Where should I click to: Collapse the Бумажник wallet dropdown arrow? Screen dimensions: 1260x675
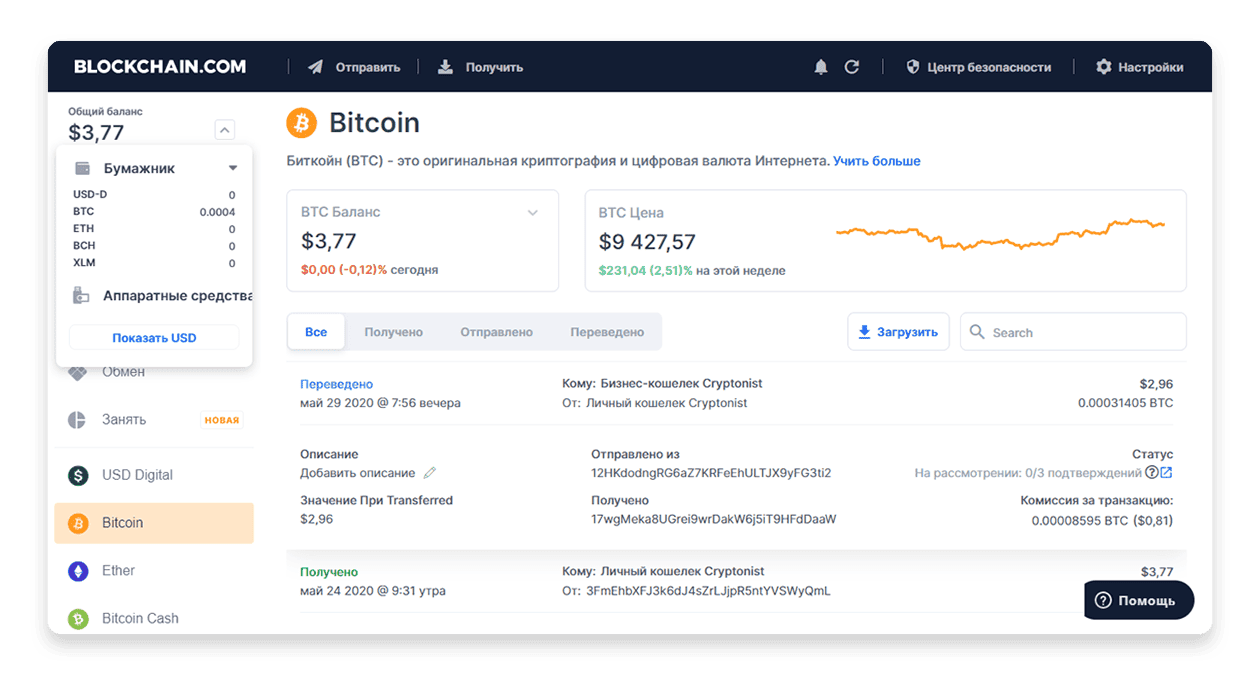(233, 168)
